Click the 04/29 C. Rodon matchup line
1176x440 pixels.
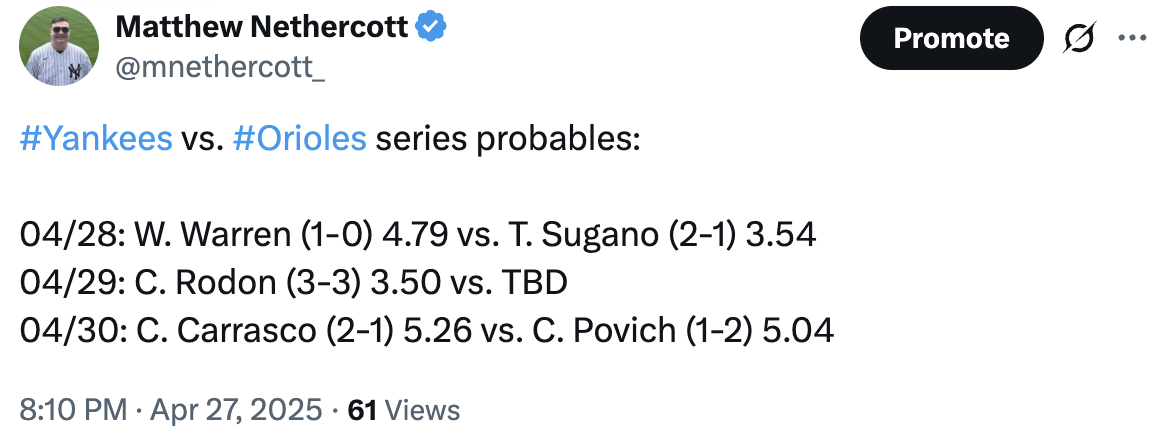tap(293, 283)
